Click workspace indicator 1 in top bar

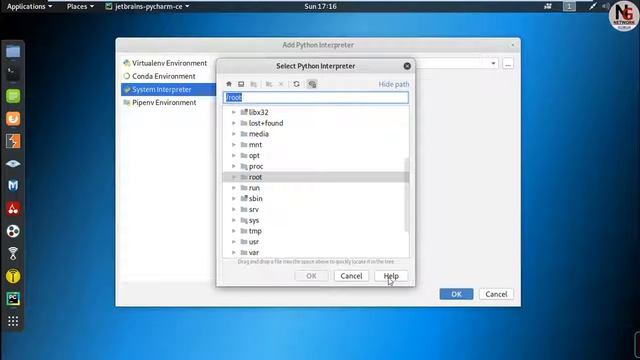(x=569, y=6)
